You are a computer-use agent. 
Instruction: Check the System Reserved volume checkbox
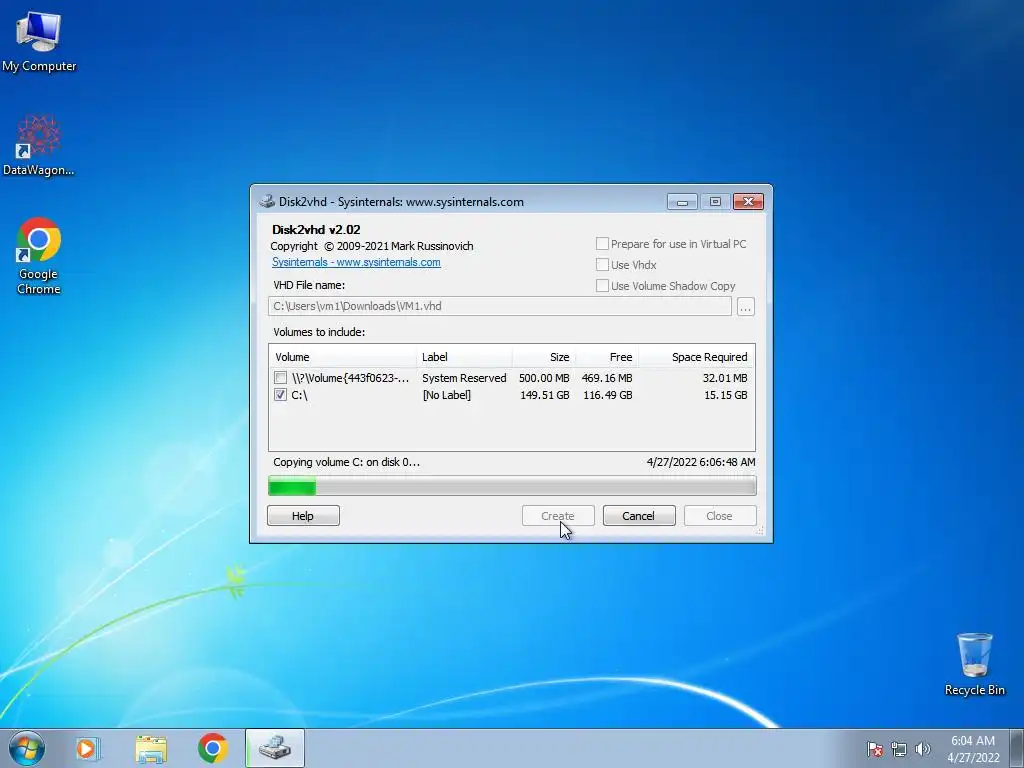[280, 377]
